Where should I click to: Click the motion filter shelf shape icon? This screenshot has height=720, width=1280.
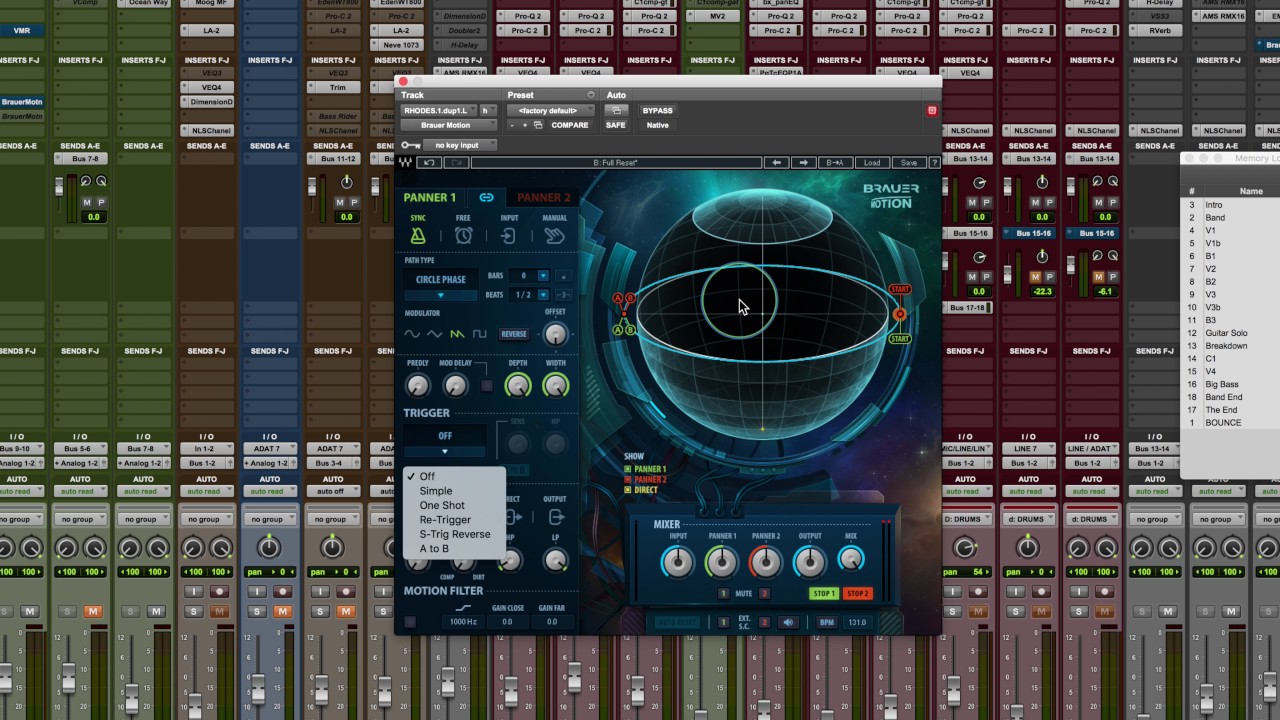(463, 608)
